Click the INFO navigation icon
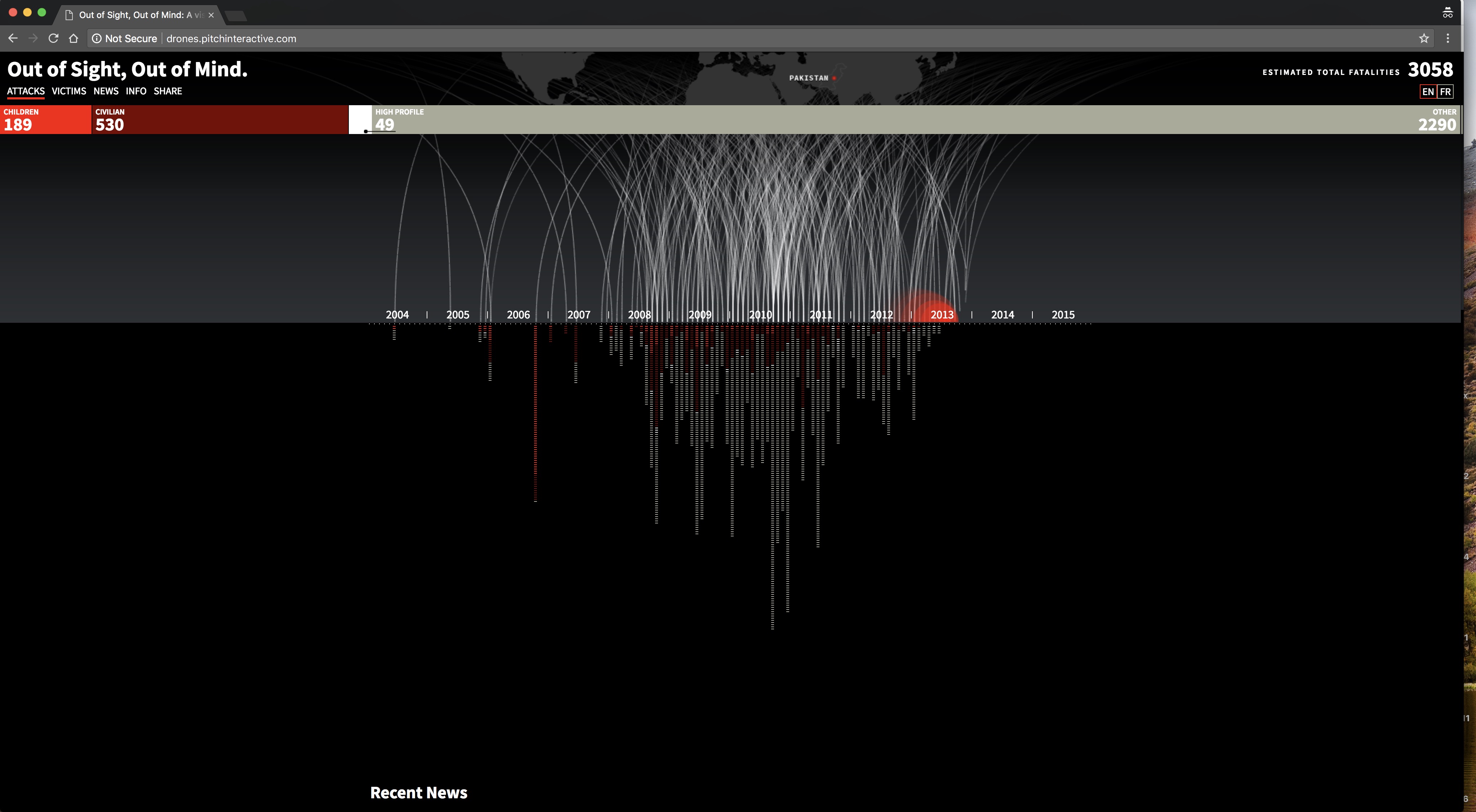The height and width of the screenshot is (812, 1476). (135, 91)
